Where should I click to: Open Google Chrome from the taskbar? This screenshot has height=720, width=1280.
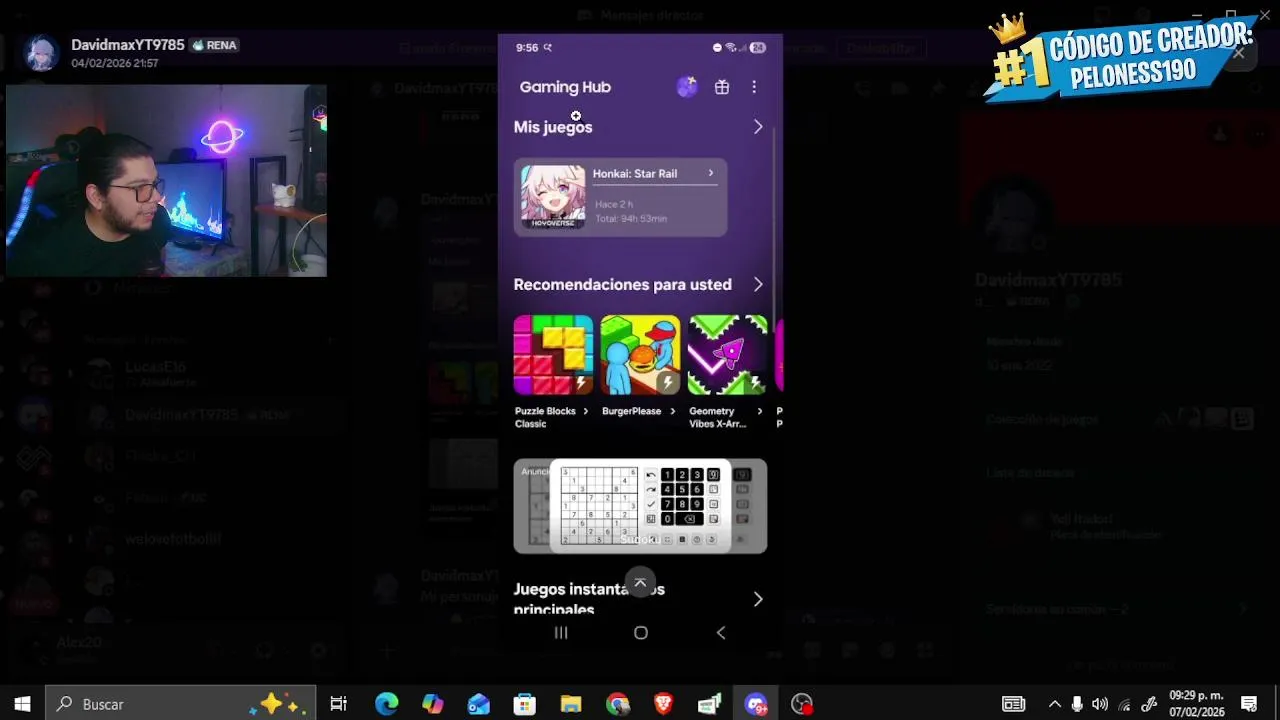(x=618, y=704)
